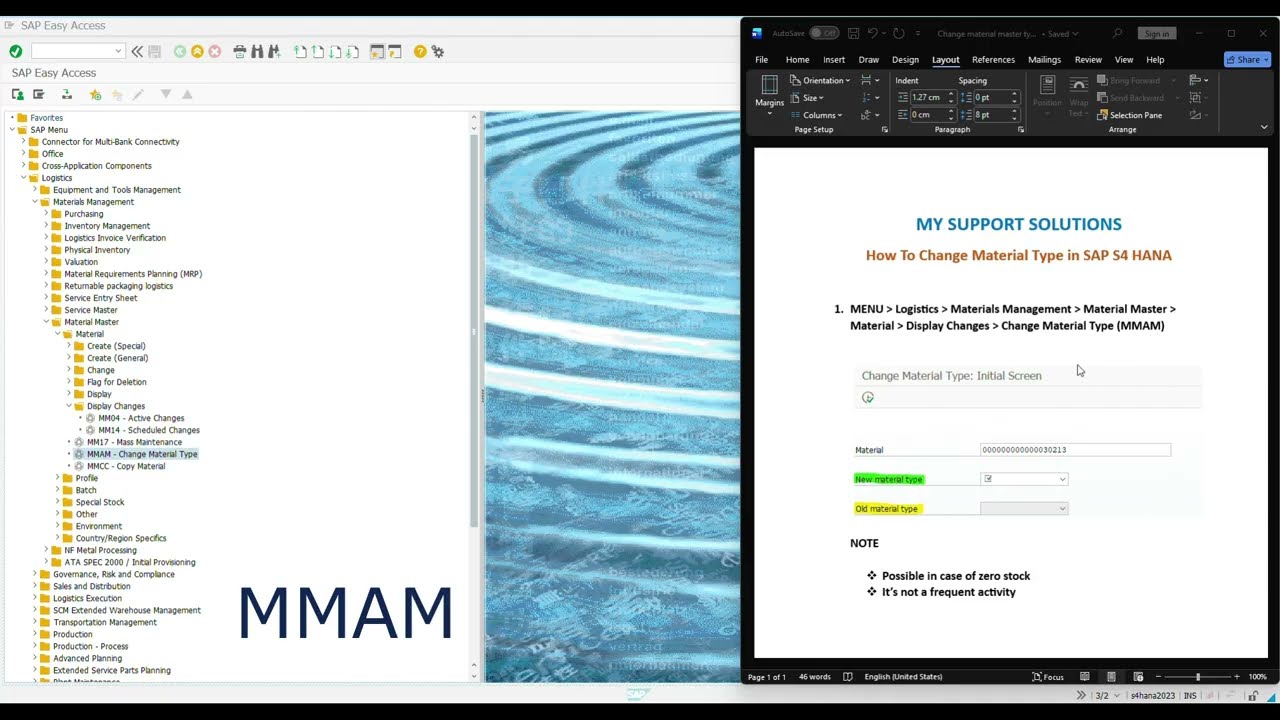1280x720 pixels.
Task: Open the Page Setup dialog launcher
Action: click(x=885, y=130)
